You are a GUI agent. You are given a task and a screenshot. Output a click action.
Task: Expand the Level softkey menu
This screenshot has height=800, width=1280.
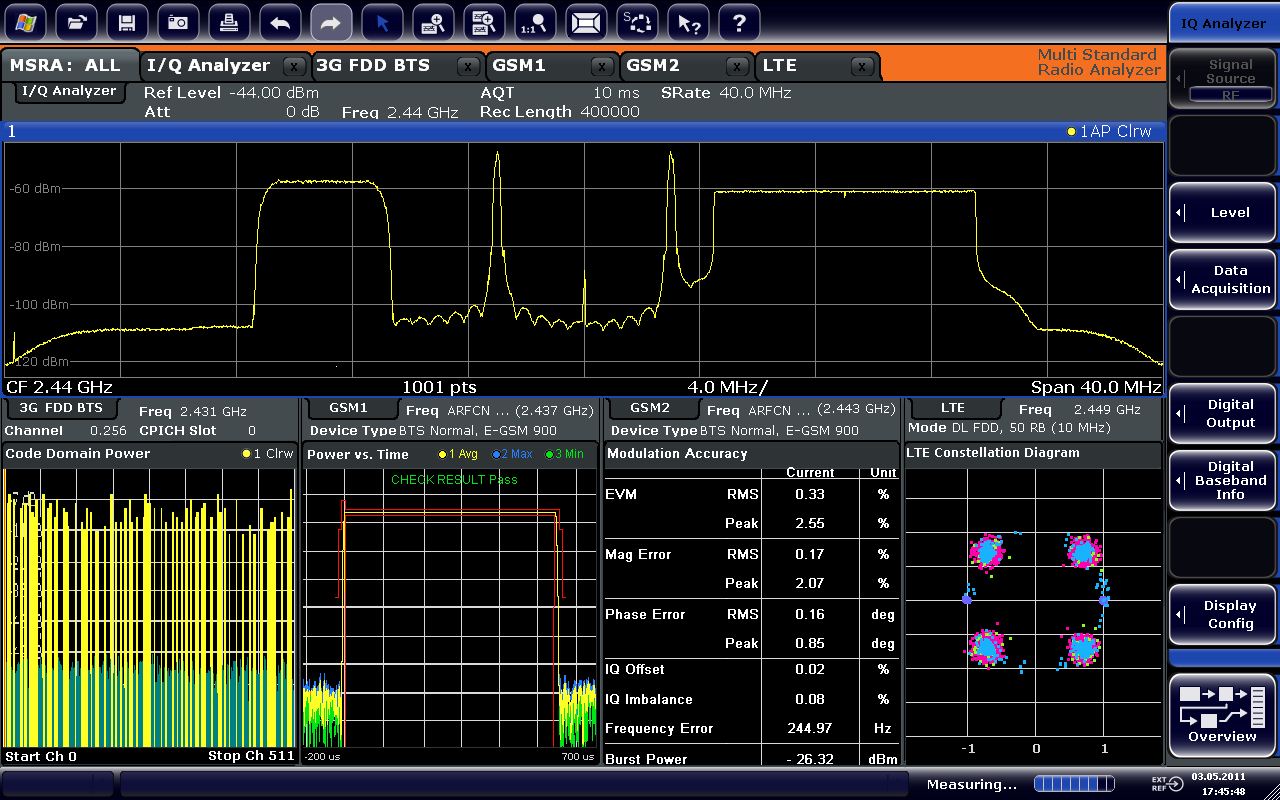1221,213
